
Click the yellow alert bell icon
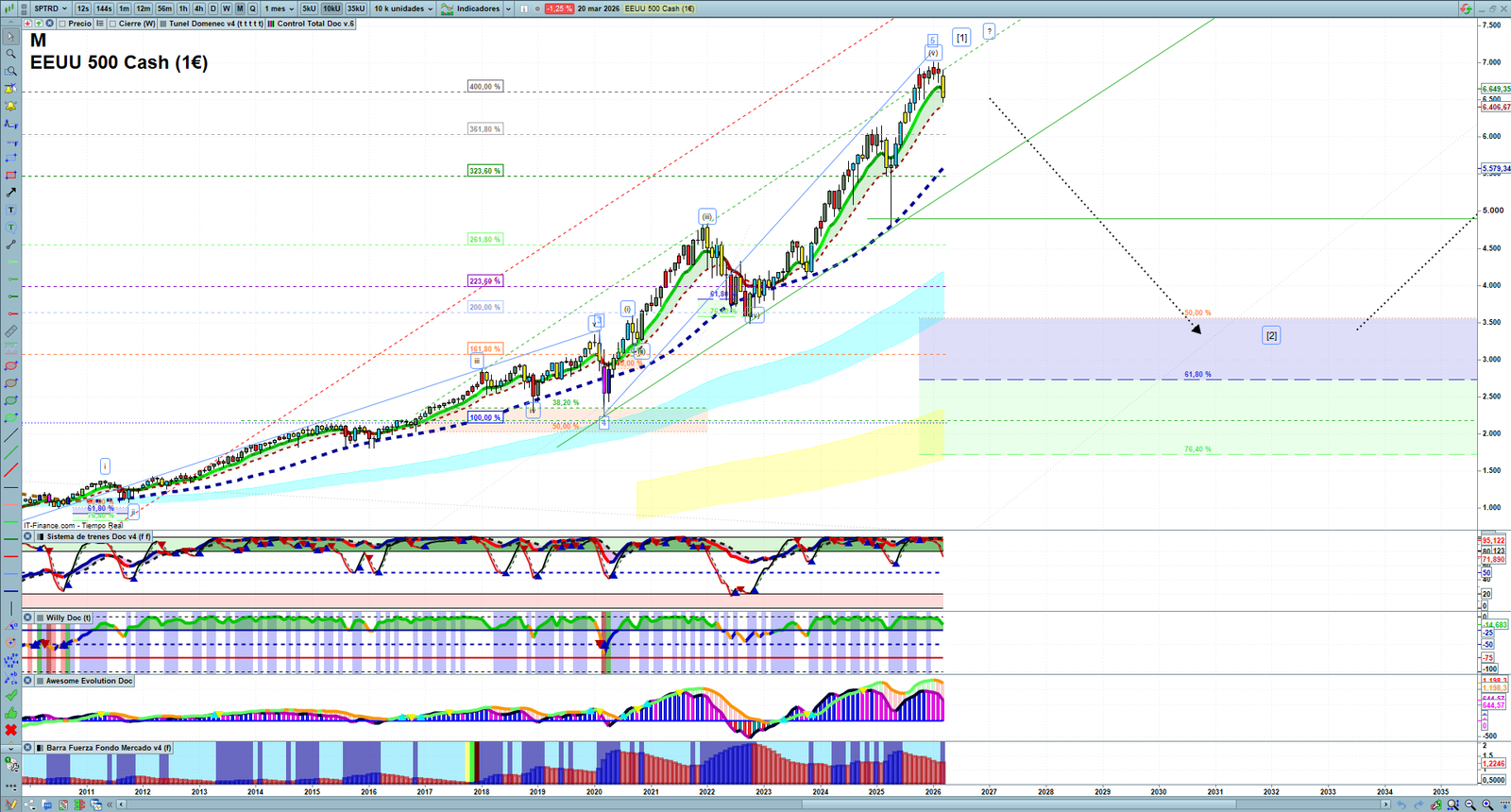click(10, 106)
